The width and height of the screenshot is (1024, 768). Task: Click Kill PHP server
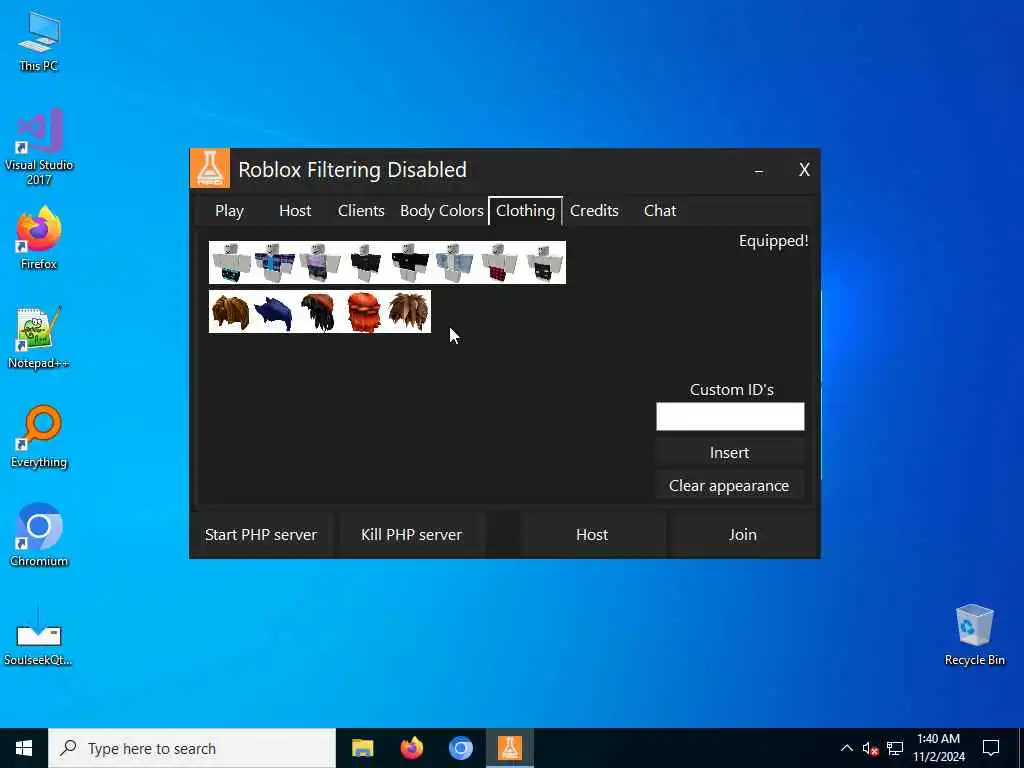pyautogui.click(x=411, y=535)
